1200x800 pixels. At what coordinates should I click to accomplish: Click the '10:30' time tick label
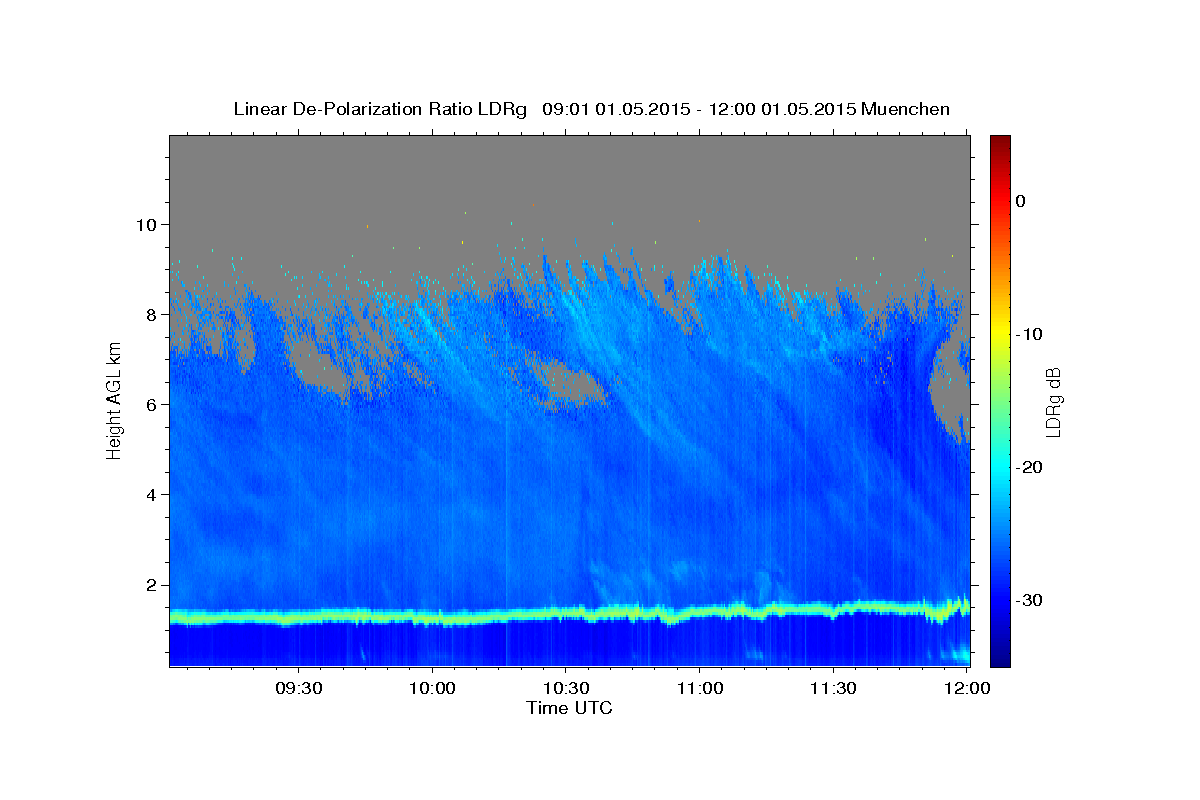[x=566, y=689]
